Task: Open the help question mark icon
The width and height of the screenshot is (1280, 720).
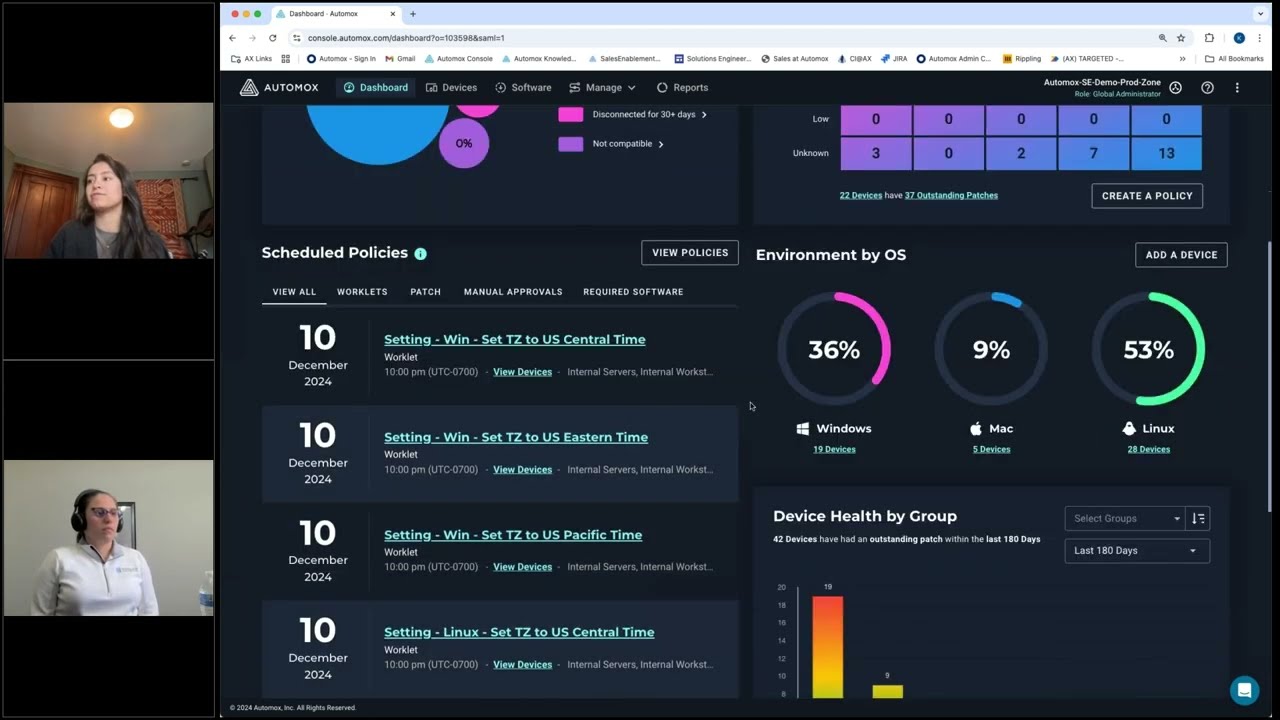Action: point(1207,88)
